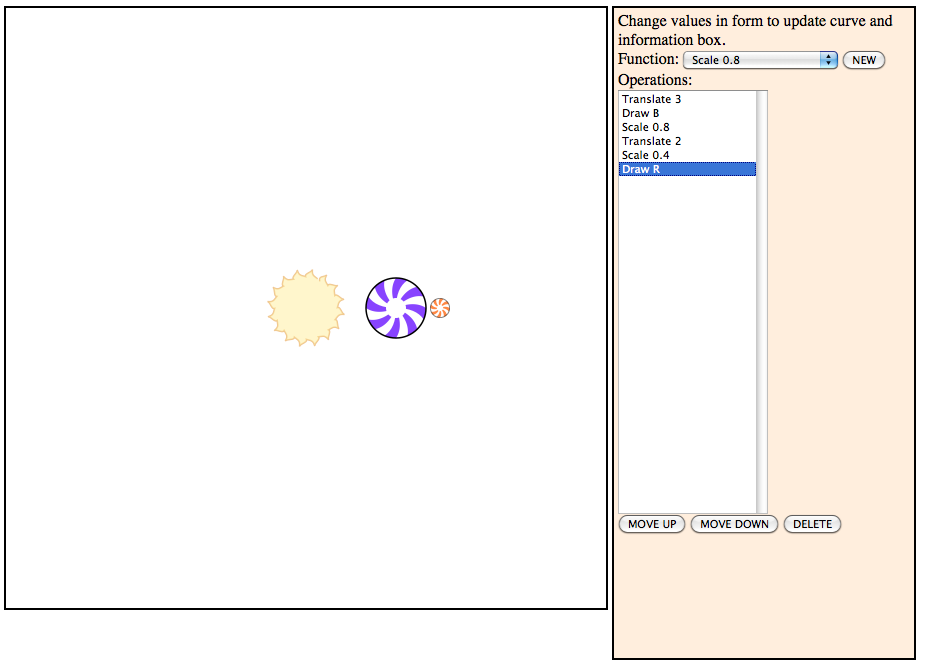Select the Translate 3 operation
This screenshot has width=931, height=670.
(651, 99)
